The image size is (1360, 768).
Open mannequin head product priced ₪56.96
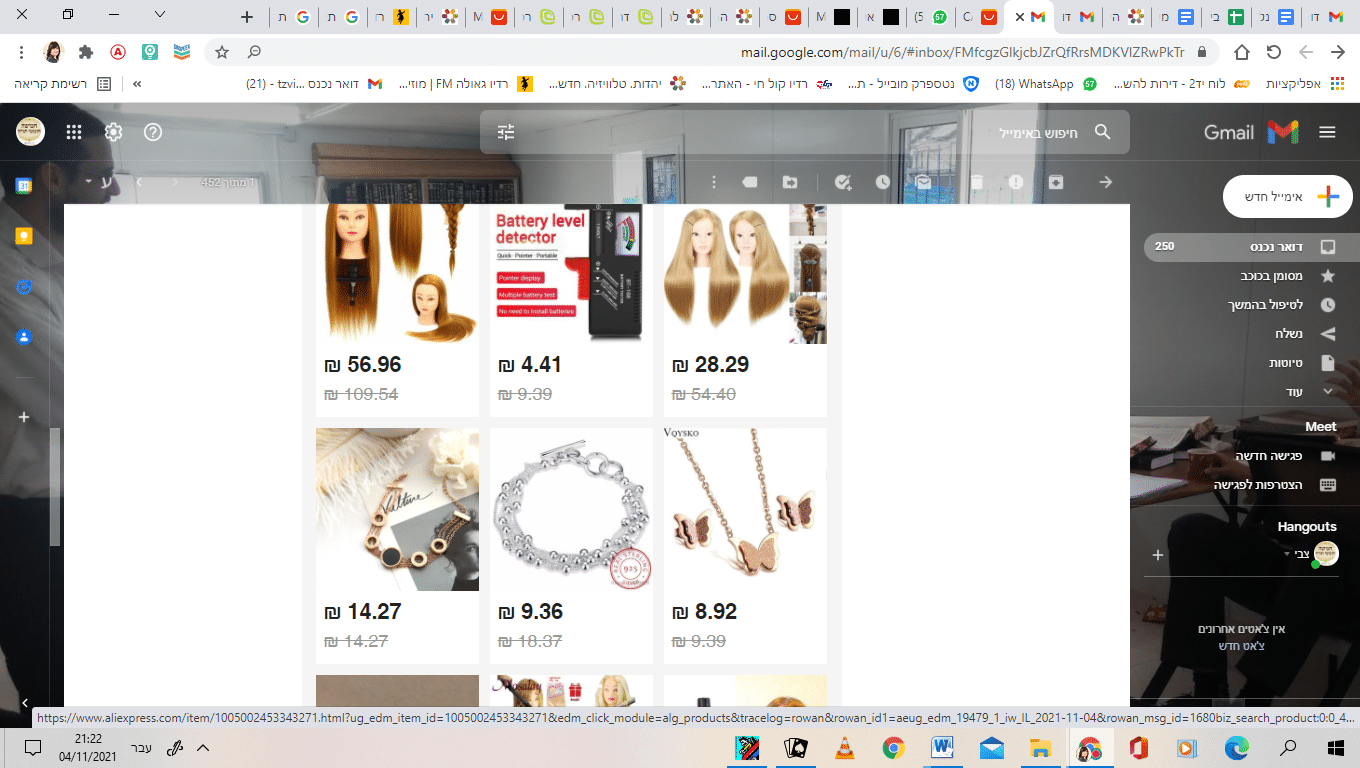pos(397,274)
